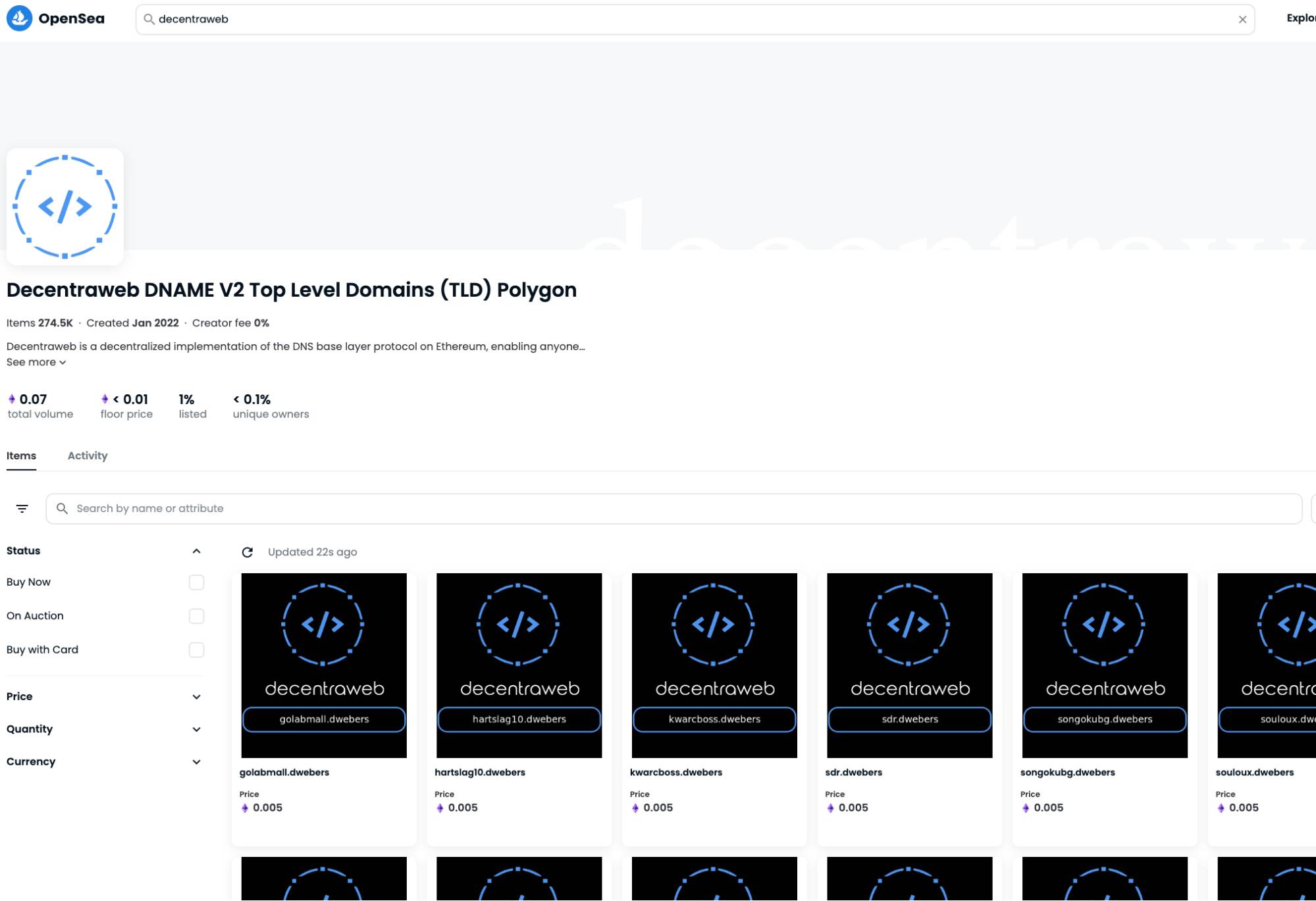Viewport: 1316px width, 901px height.
Task: Toggle the filter sidebar icon
Action: click(22, 509)
